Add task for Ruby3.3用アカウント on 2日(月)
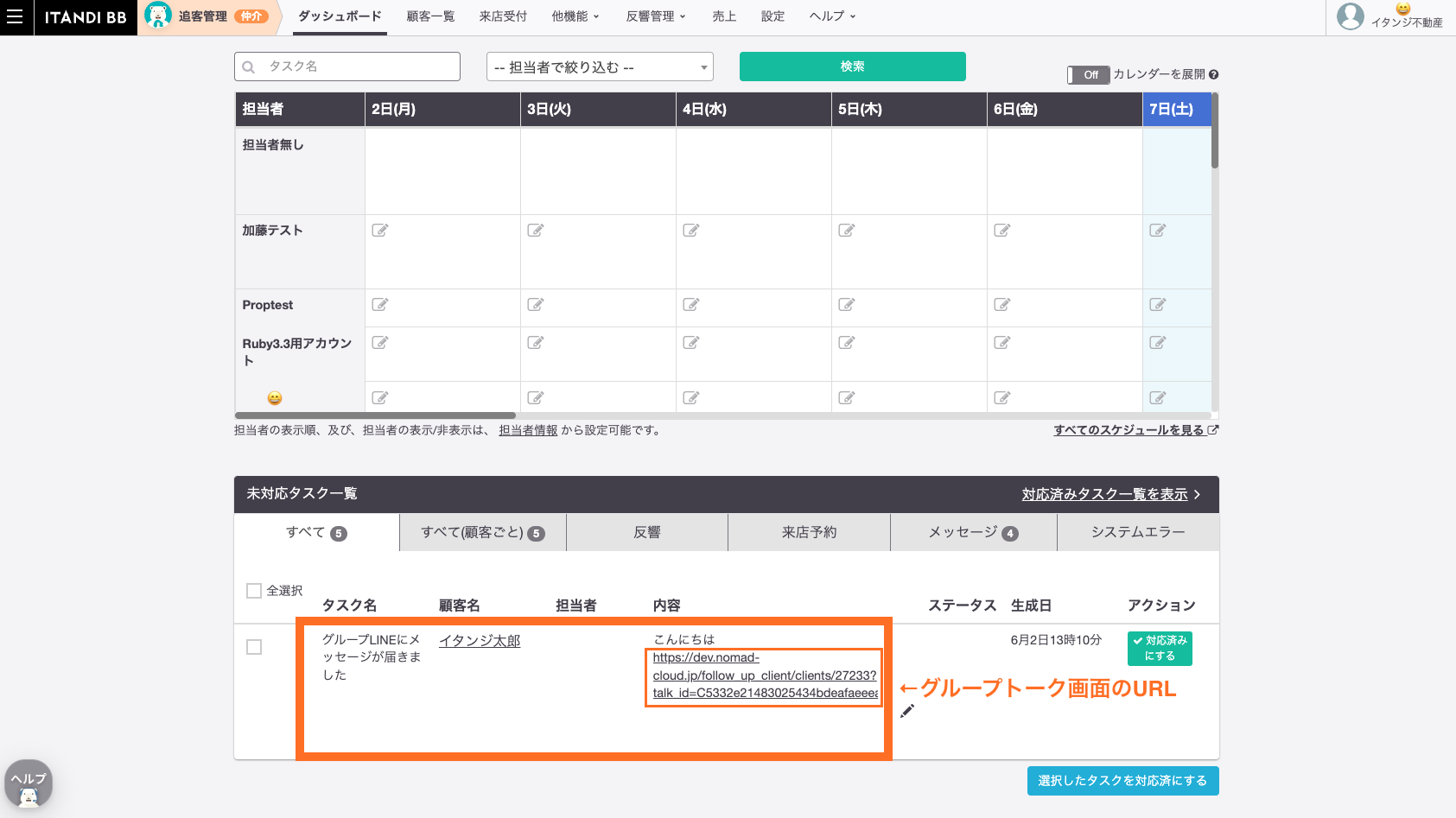1456x818 pixels. pos(380,343)
